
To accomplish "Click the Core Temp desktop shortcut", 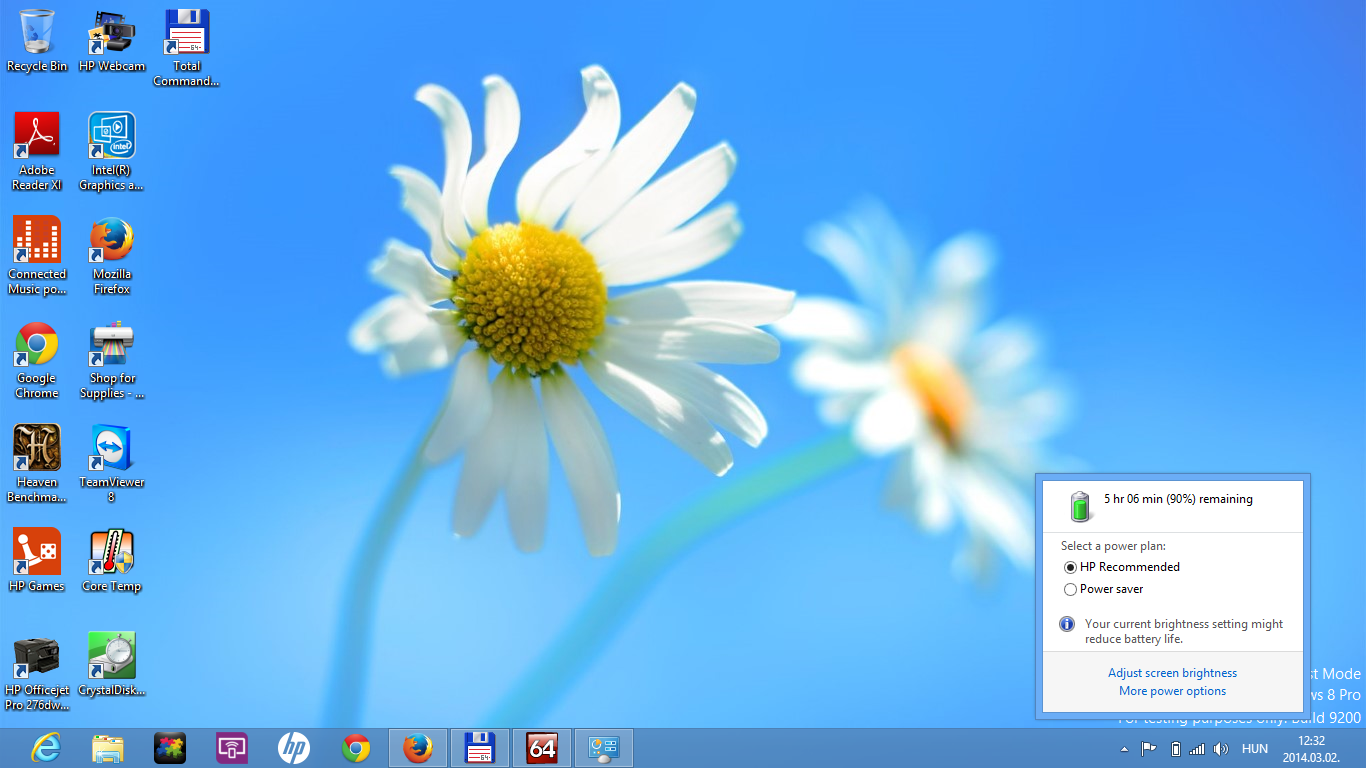I will click(112, 560).
